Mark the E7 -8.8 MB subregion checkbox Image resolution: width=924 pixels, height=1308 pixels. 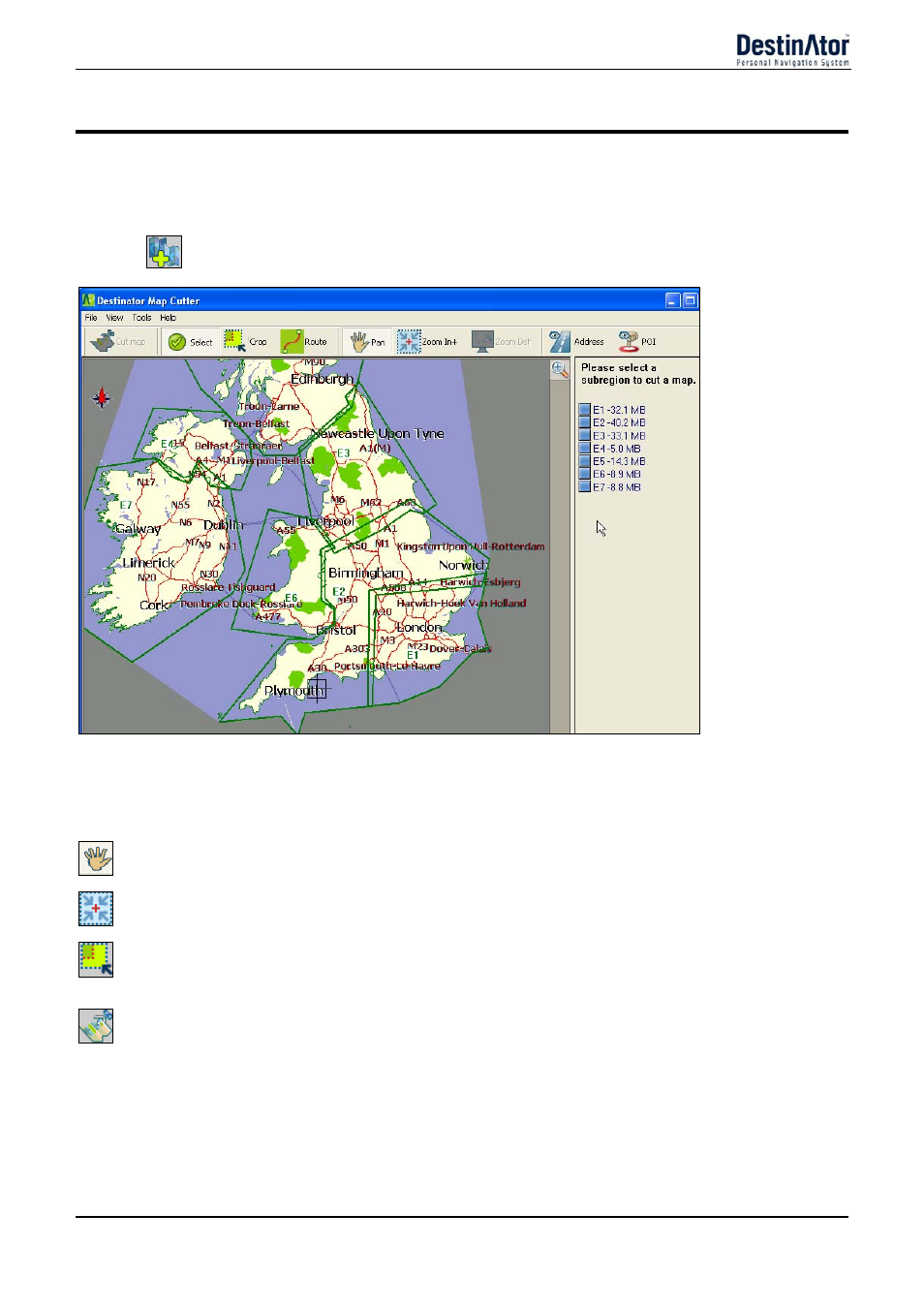point(585,487)
